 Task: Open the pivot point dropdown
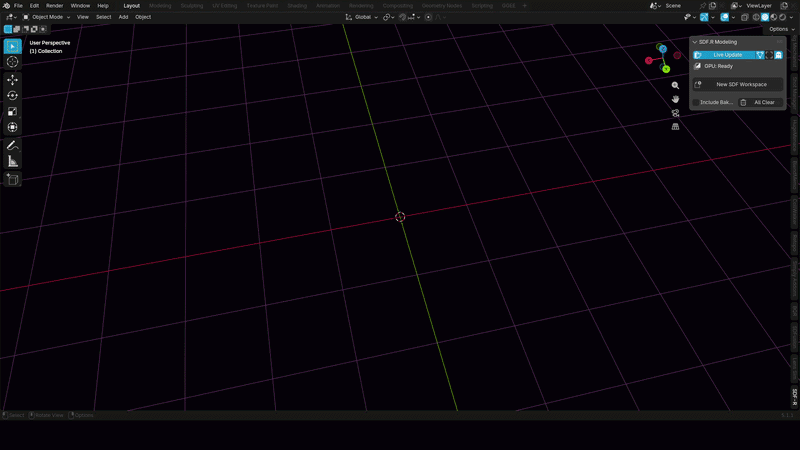point(389,17)
